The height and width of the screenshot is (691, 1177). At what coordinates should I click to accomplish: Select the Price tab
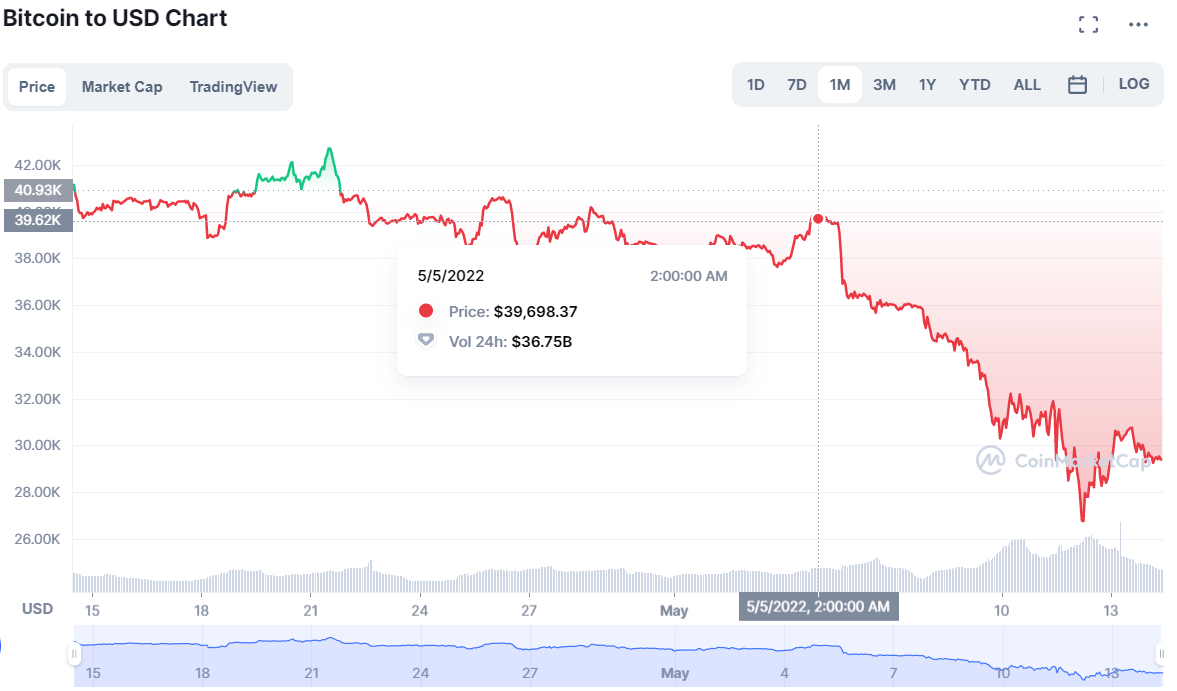[x=37, y=87]
